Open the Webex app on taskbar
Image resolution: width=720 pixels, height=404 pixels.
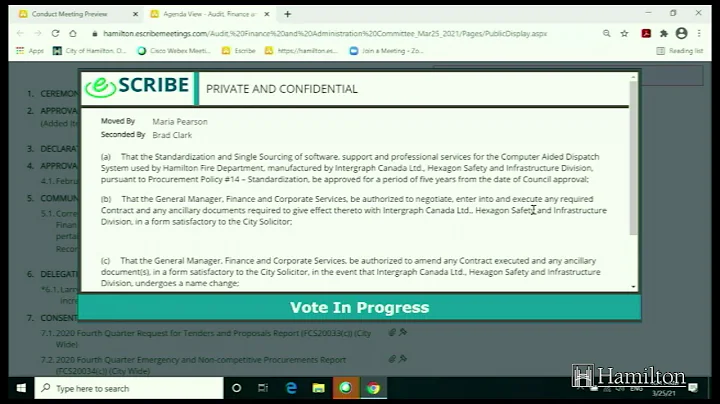(x=346, y=388)
